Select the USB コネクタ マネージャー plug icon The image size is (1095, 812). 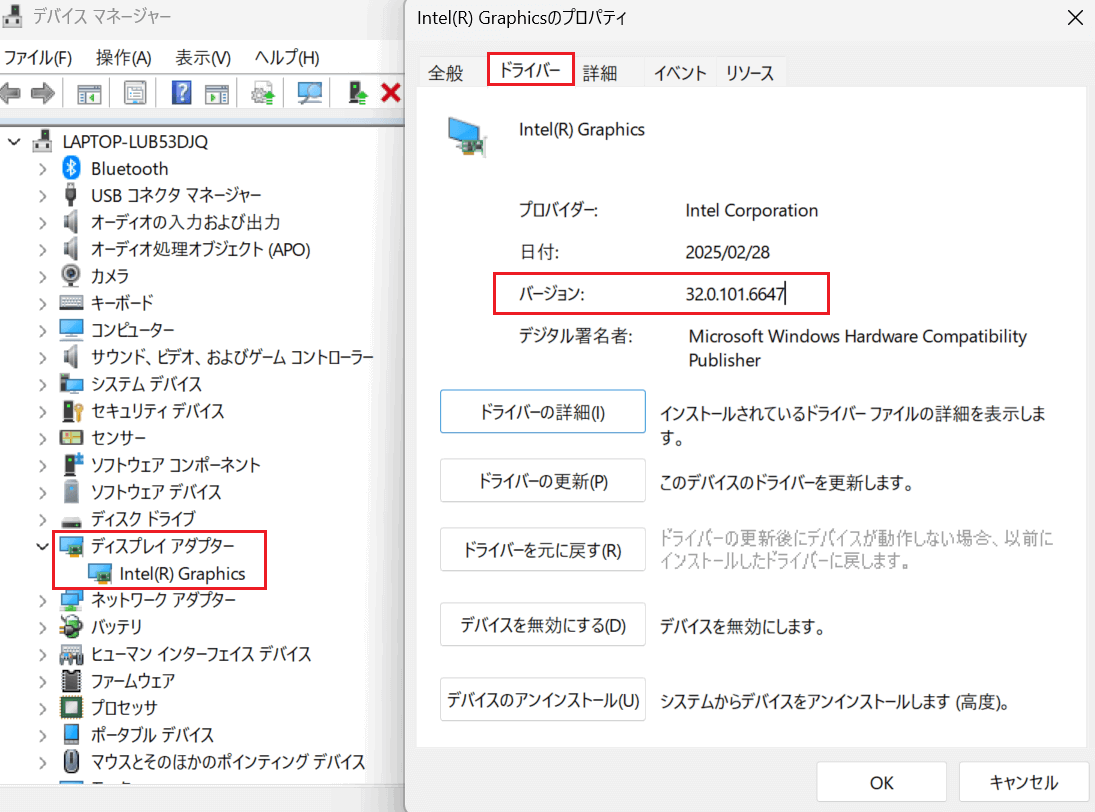71,195
